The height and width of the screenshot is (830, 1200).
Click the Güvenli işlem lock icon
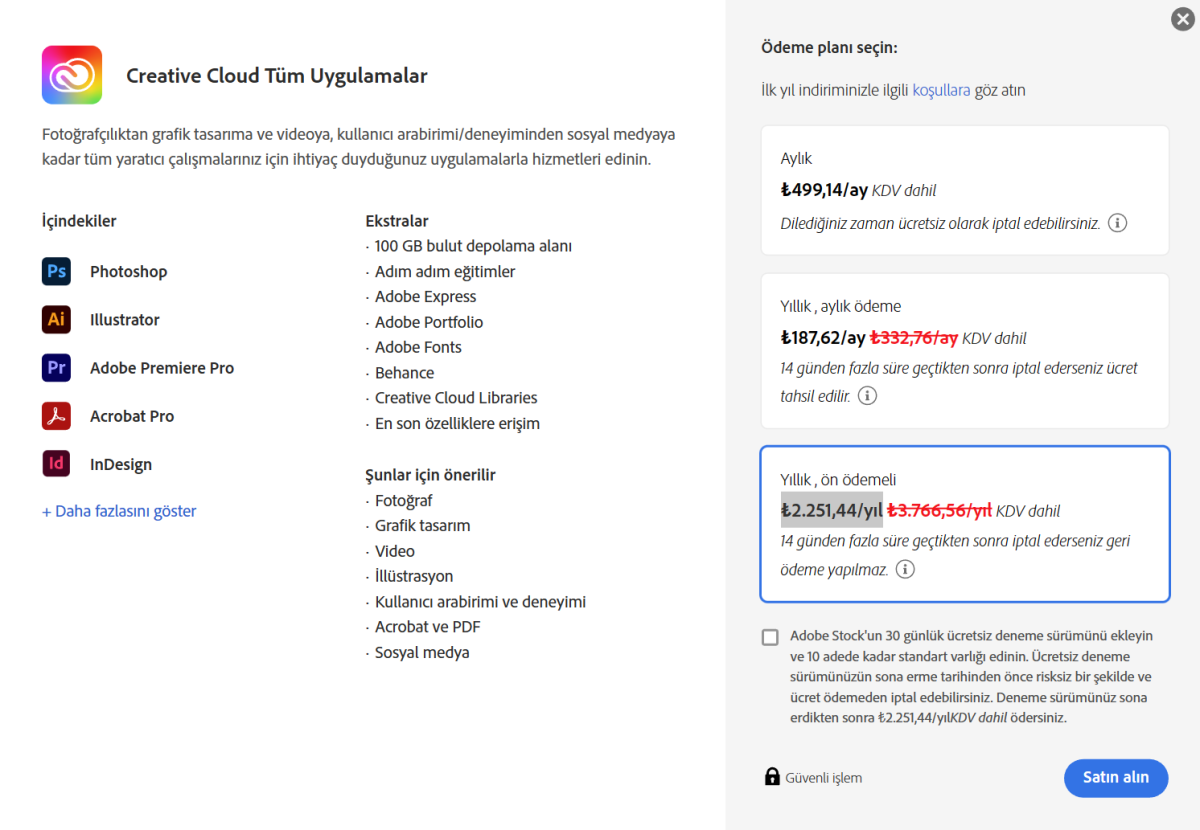[x=772, y=777]
